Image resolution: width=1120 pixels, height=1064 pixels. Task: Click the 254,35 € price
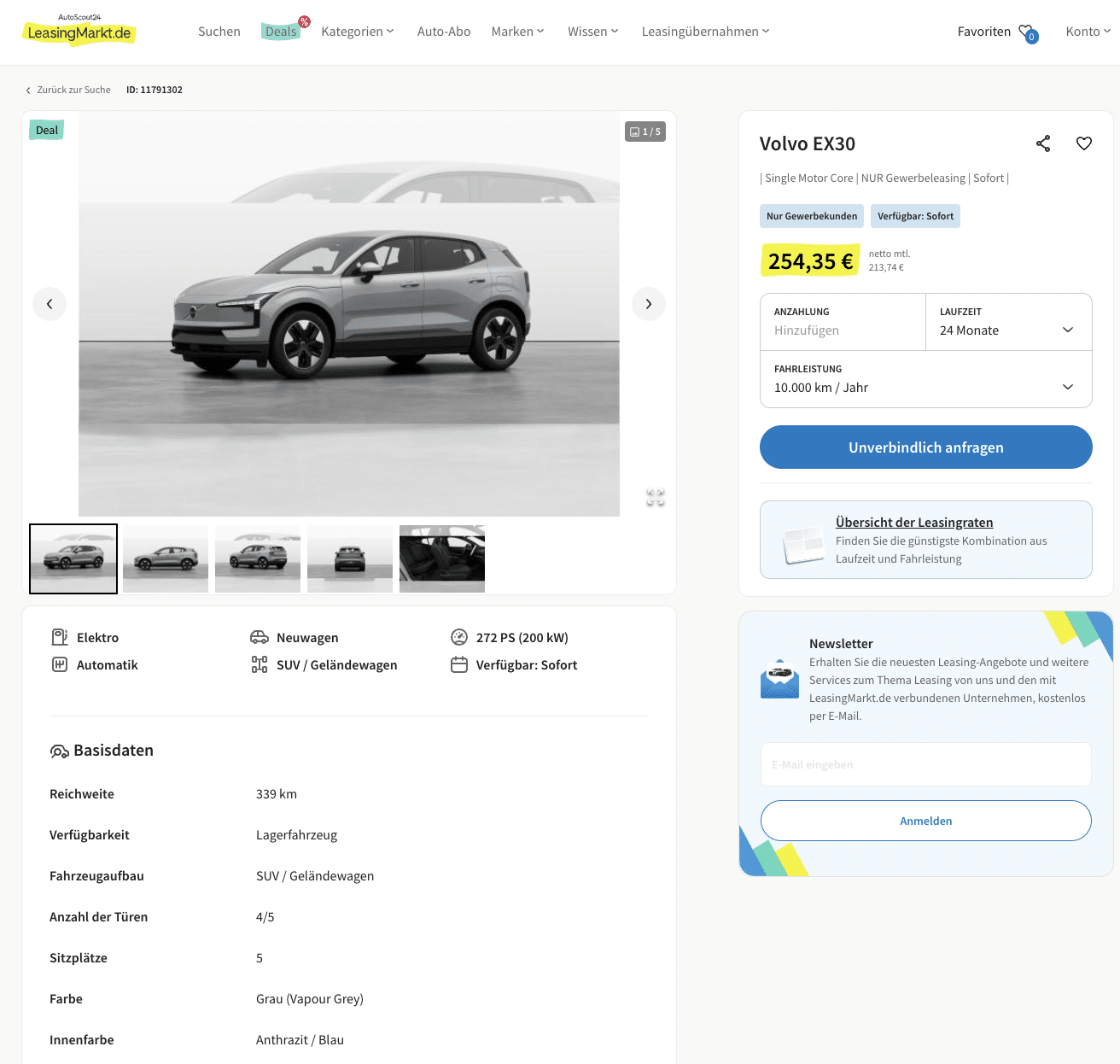point(810,261)
